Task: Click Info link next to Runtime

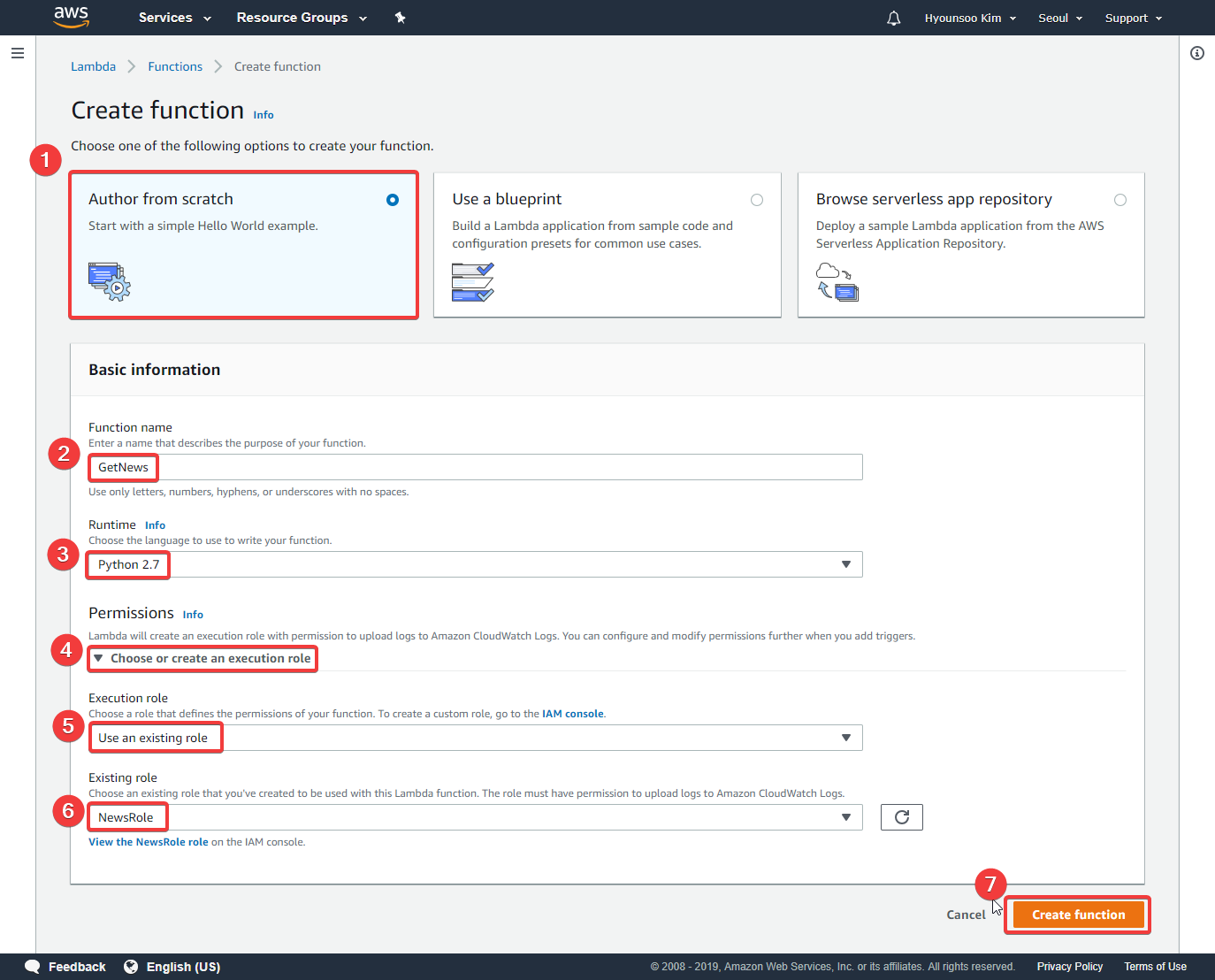Action: [x=155, y=525]
